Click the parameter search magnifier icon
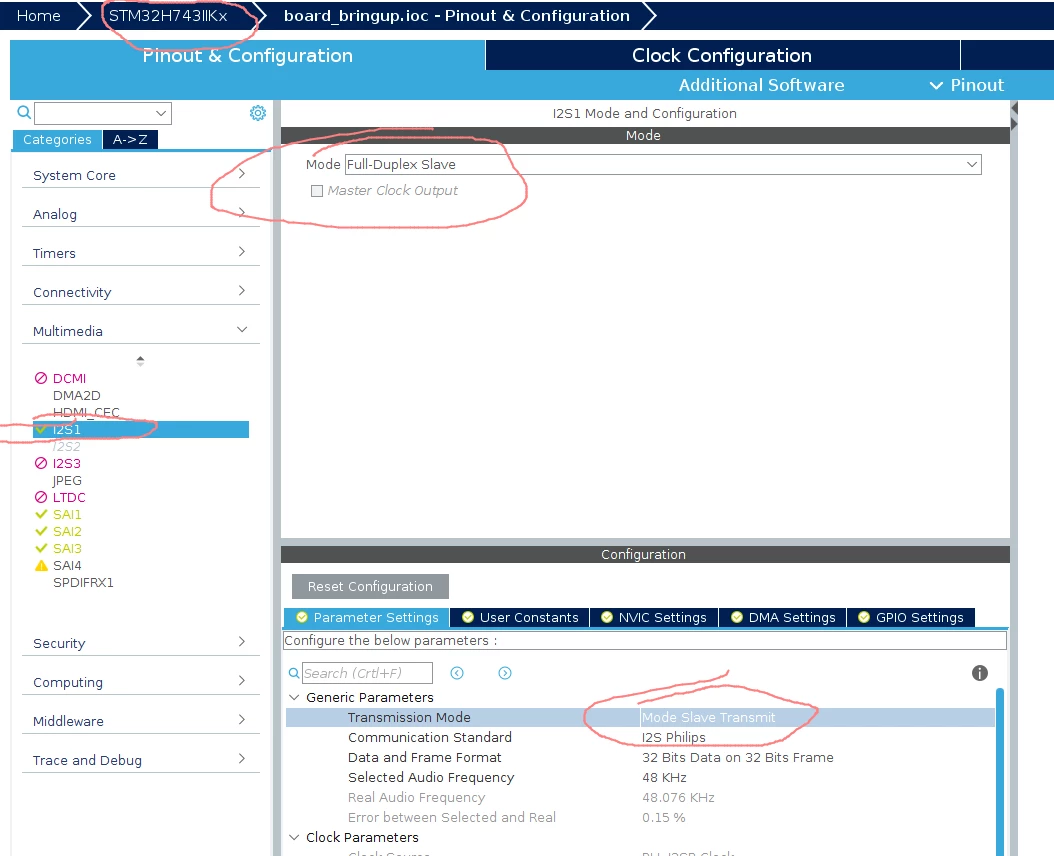1054x856 pixels. [294, 672]
